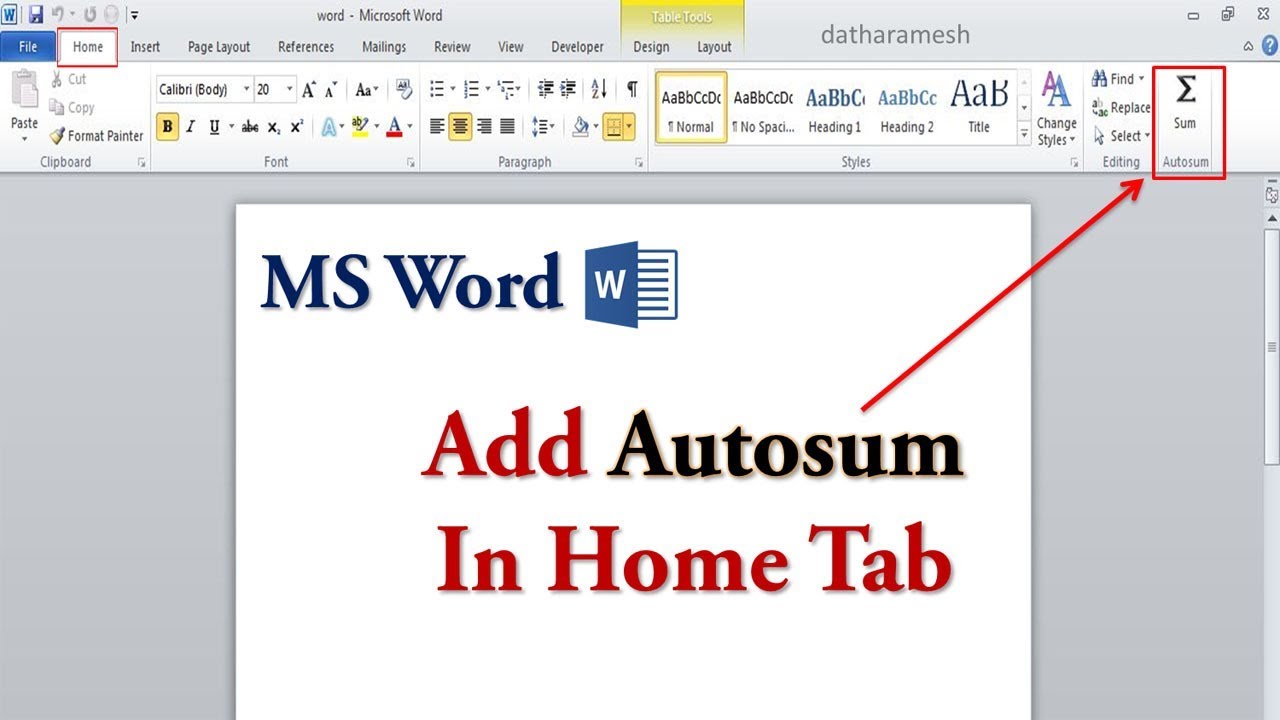The width and height of the screenshot is (1280, 720).
Task: Increase the paragraph indent
Action: click(x=568, y=90)
